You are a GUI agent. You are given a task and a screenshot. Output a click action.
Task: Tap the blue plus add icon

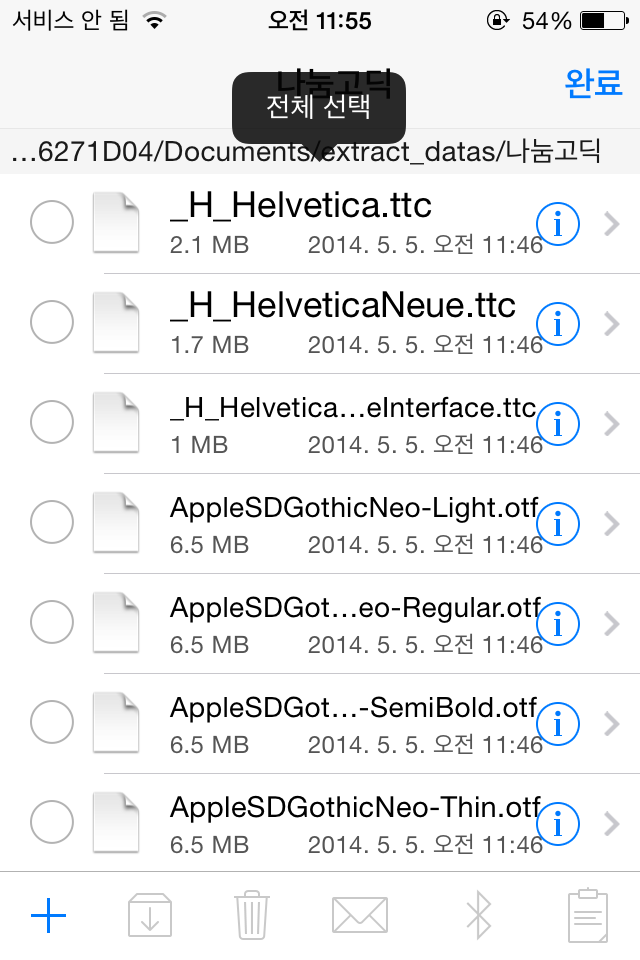click(x=48, y=916)
